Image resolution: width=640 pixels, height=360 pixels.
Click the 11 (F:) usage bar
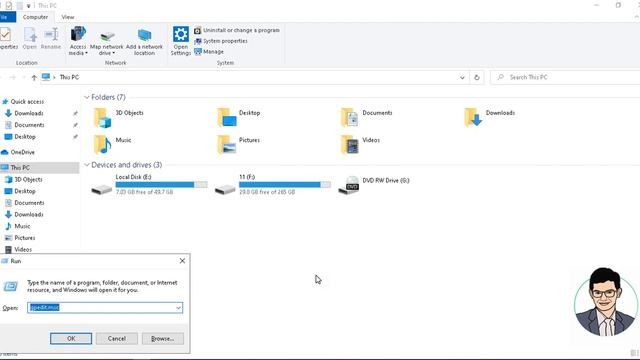(285, 184)
